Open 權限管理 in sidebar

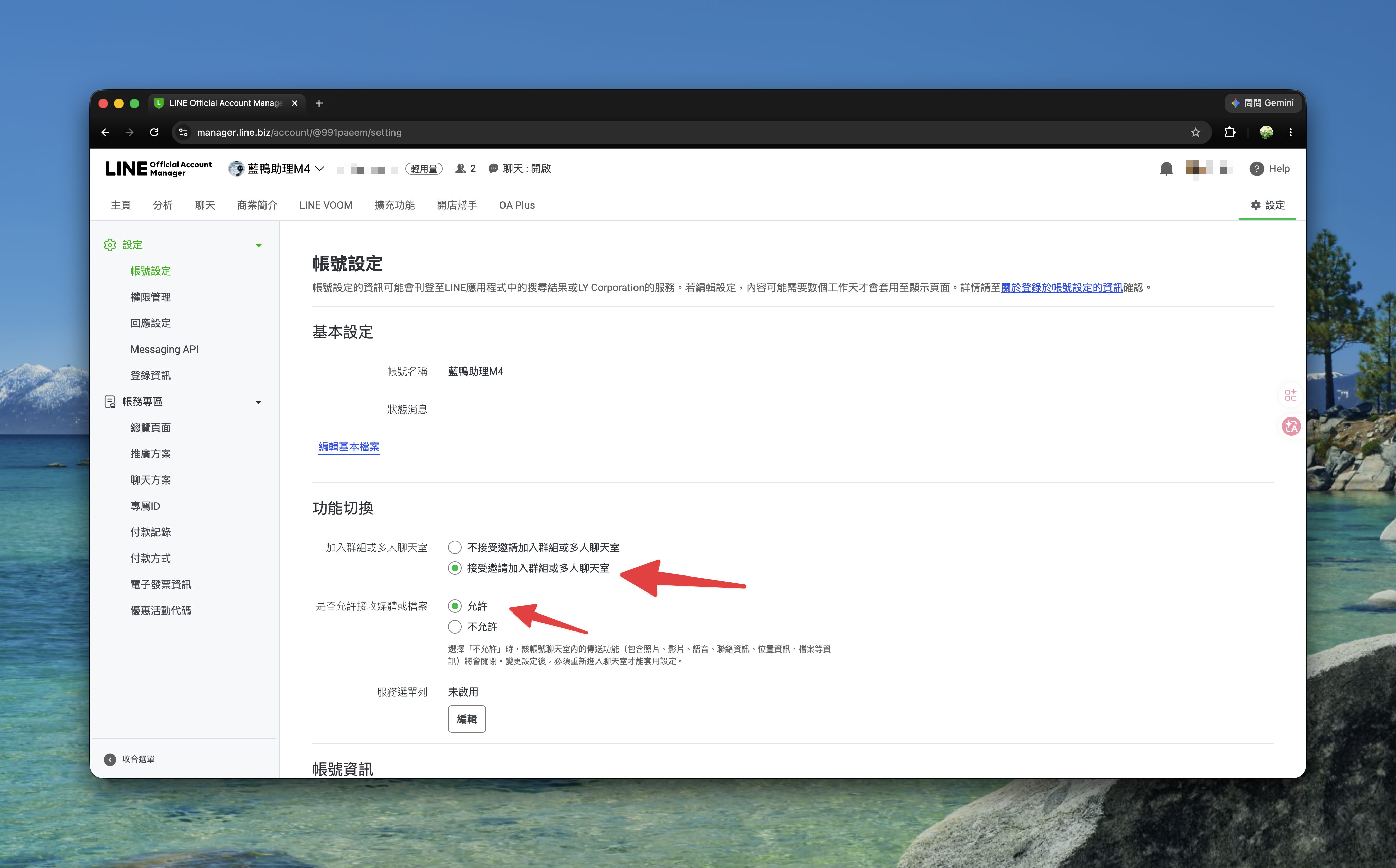coord(150,297)
